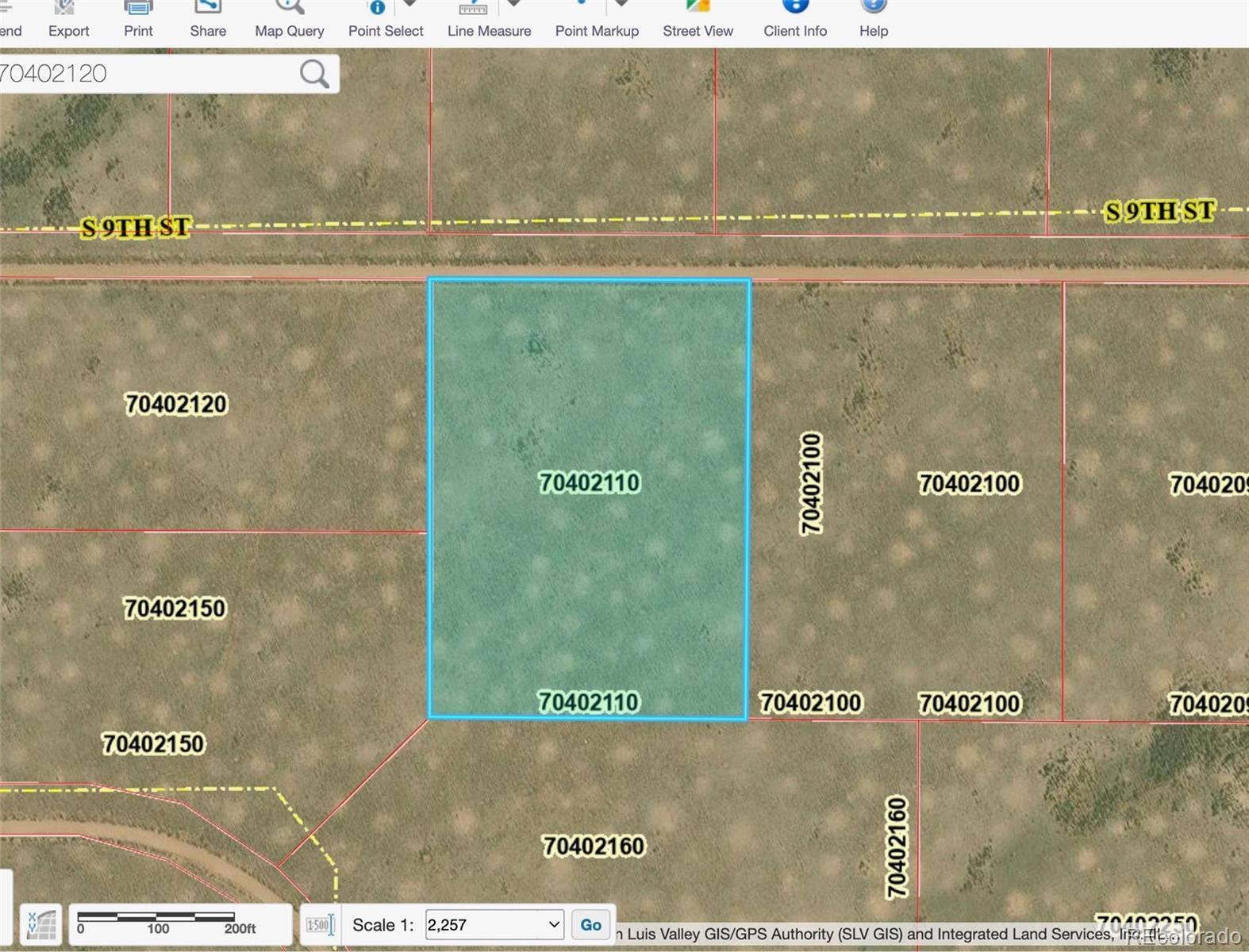This screenshot has height=952, width=1249.
Task: Choose the Point Markup tool
Action: [x=582, y=20]
